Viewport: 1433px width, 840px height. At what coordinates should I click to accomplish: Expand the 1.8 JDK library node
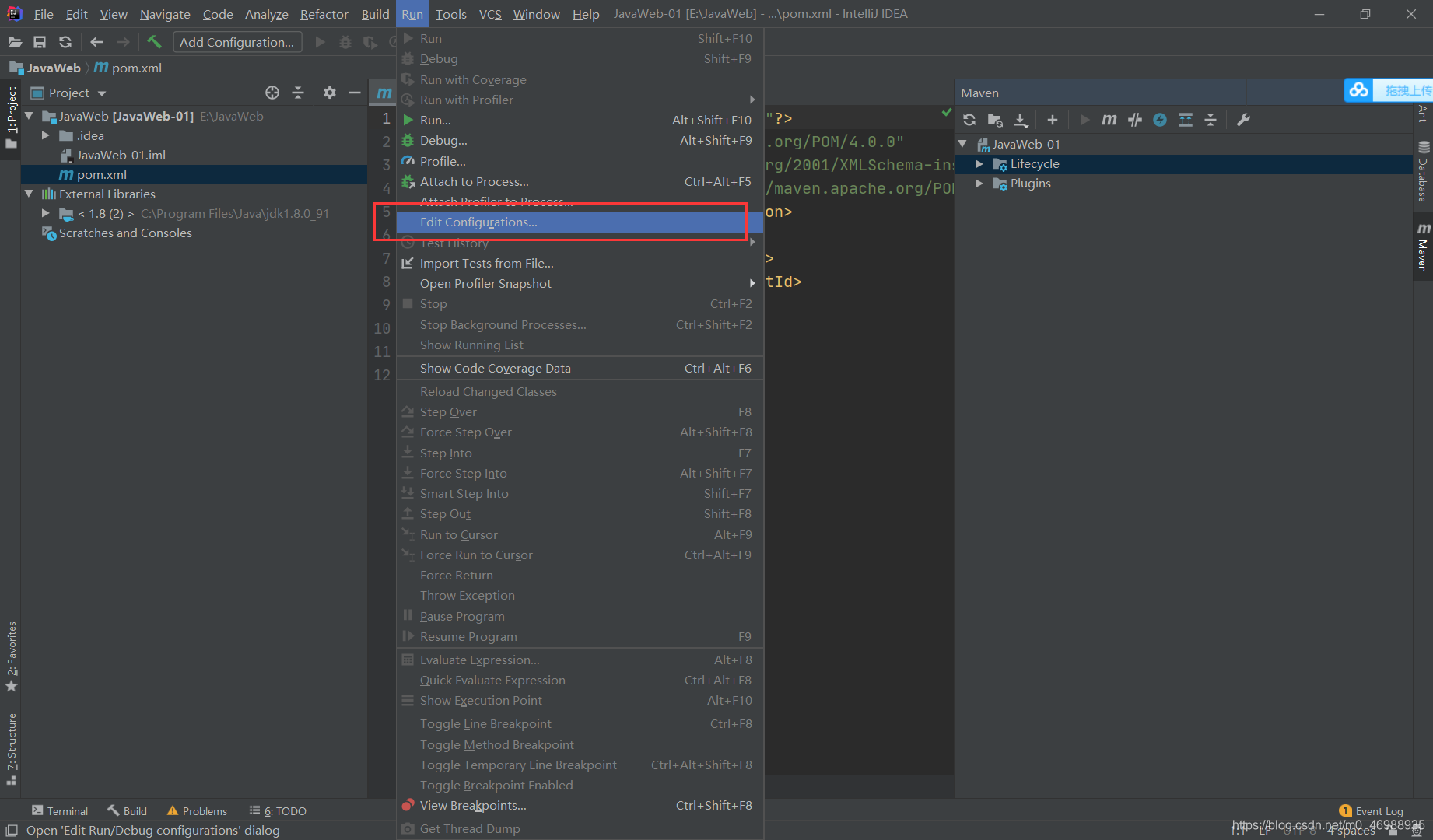[46, 213]
